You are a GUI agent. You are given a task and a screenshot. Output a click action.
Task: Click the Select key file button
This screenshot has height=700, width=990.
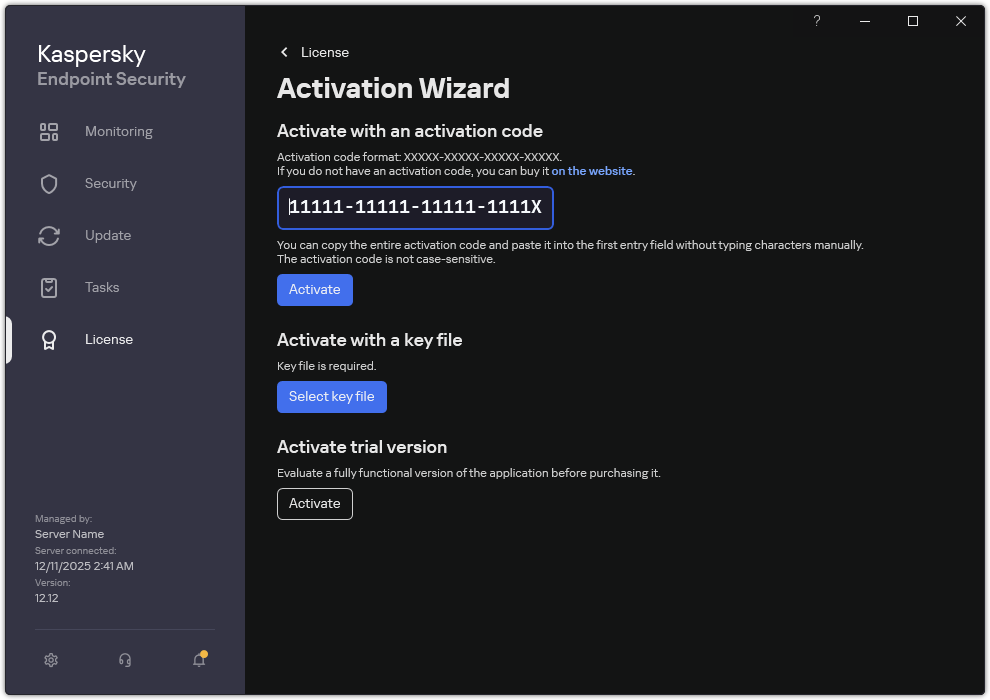tap(331, 397)
